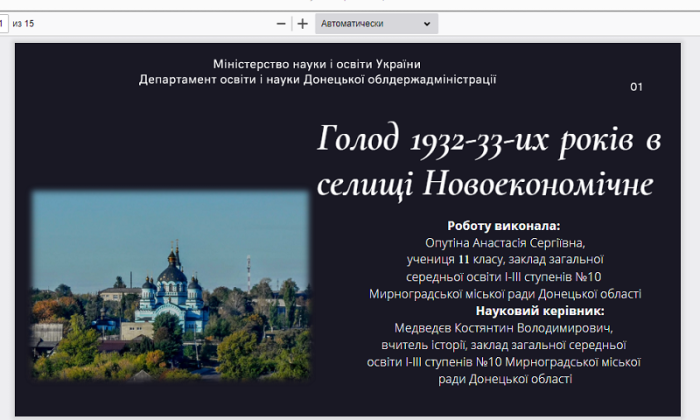Click the 'Мирноградської міської ради Донецької області' line
This screenshot has width=700, height=420.
click(504, 294)
